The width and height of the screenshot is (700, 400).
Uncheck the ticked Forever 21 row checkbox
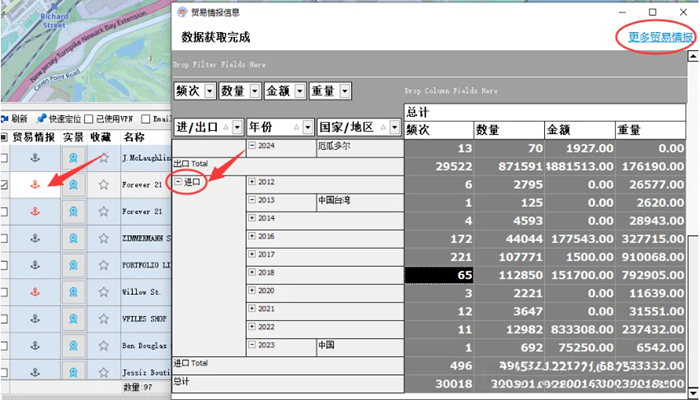4,184
